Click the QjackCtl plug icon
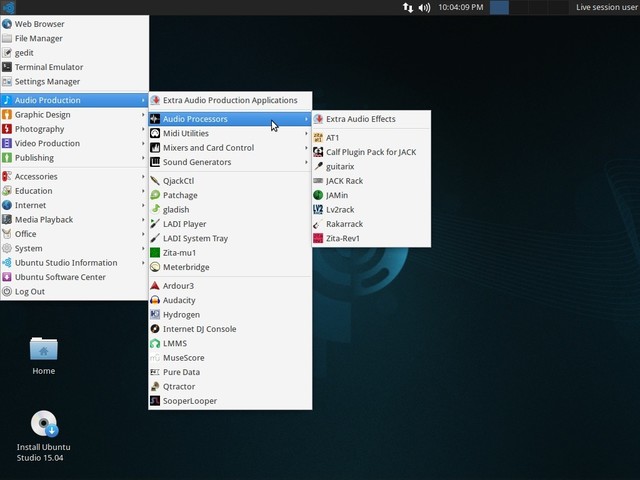This screenshot has height=480, width=640. pos(155,181)
